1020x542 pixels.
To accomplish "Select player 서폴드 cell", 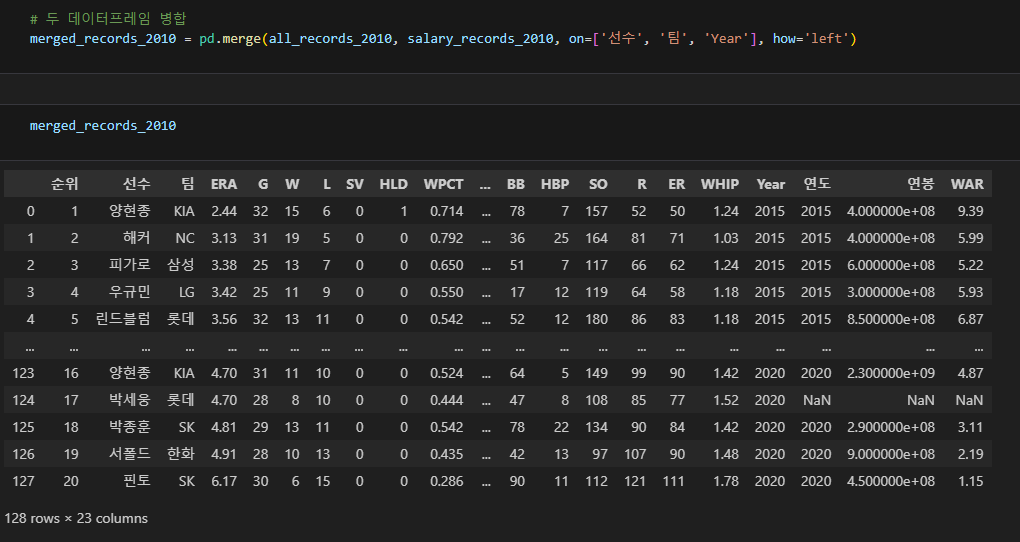I will click(x=129, y=454).
